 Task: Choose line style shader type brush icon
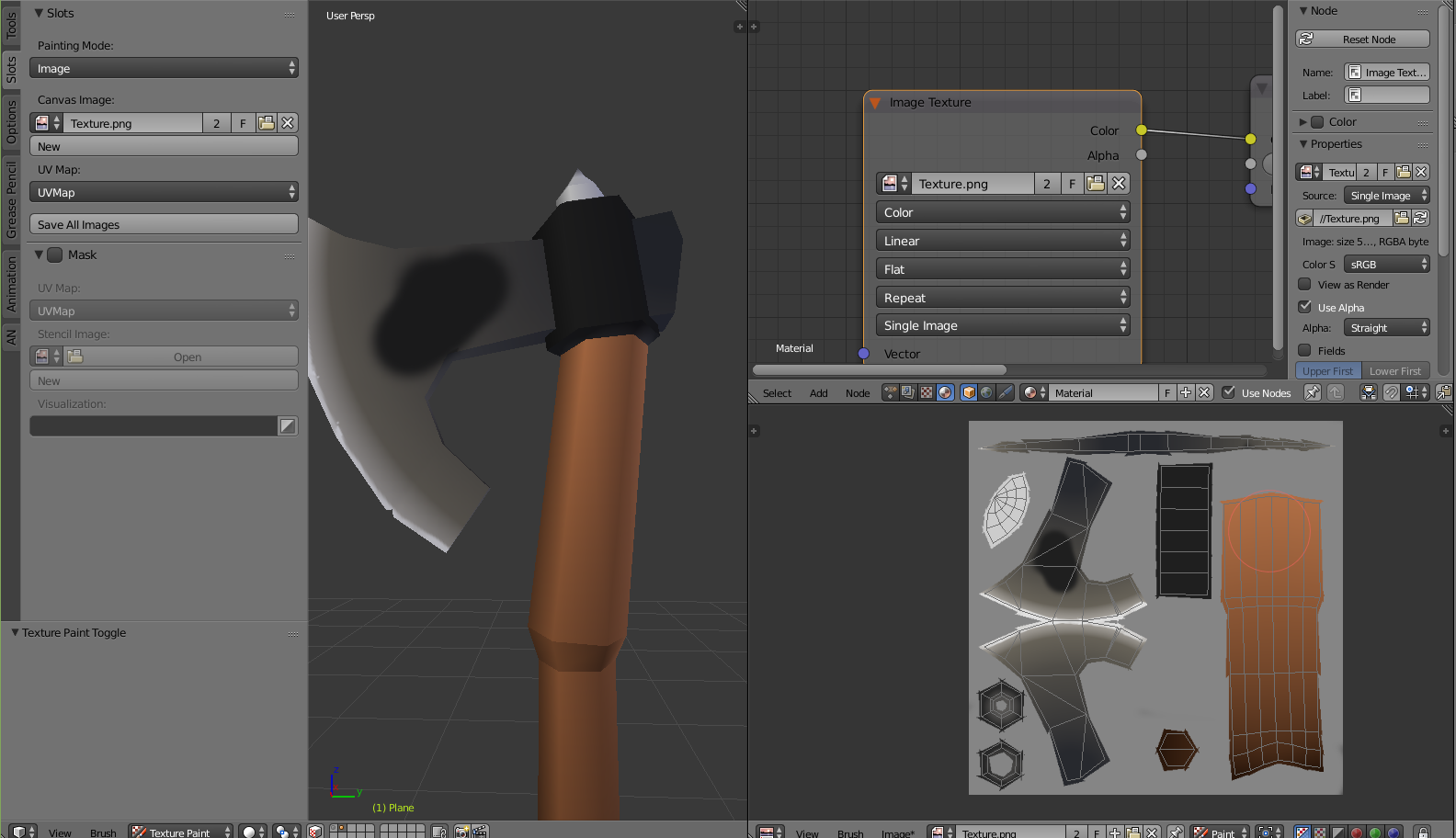click(x=1006, y=392)
